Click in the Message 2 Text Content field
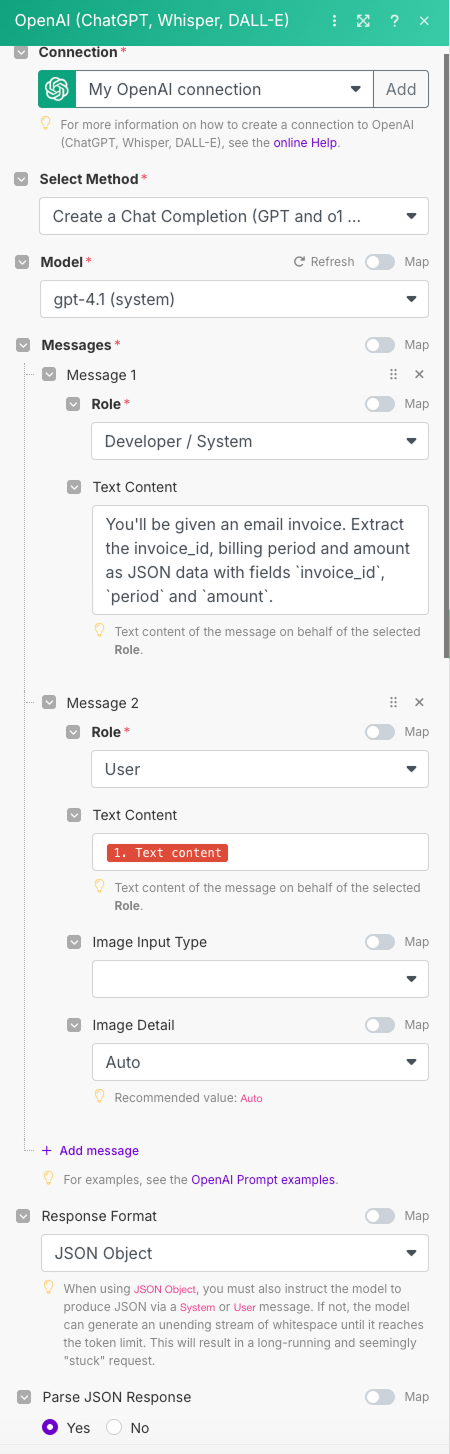 [x=260, y=852]
